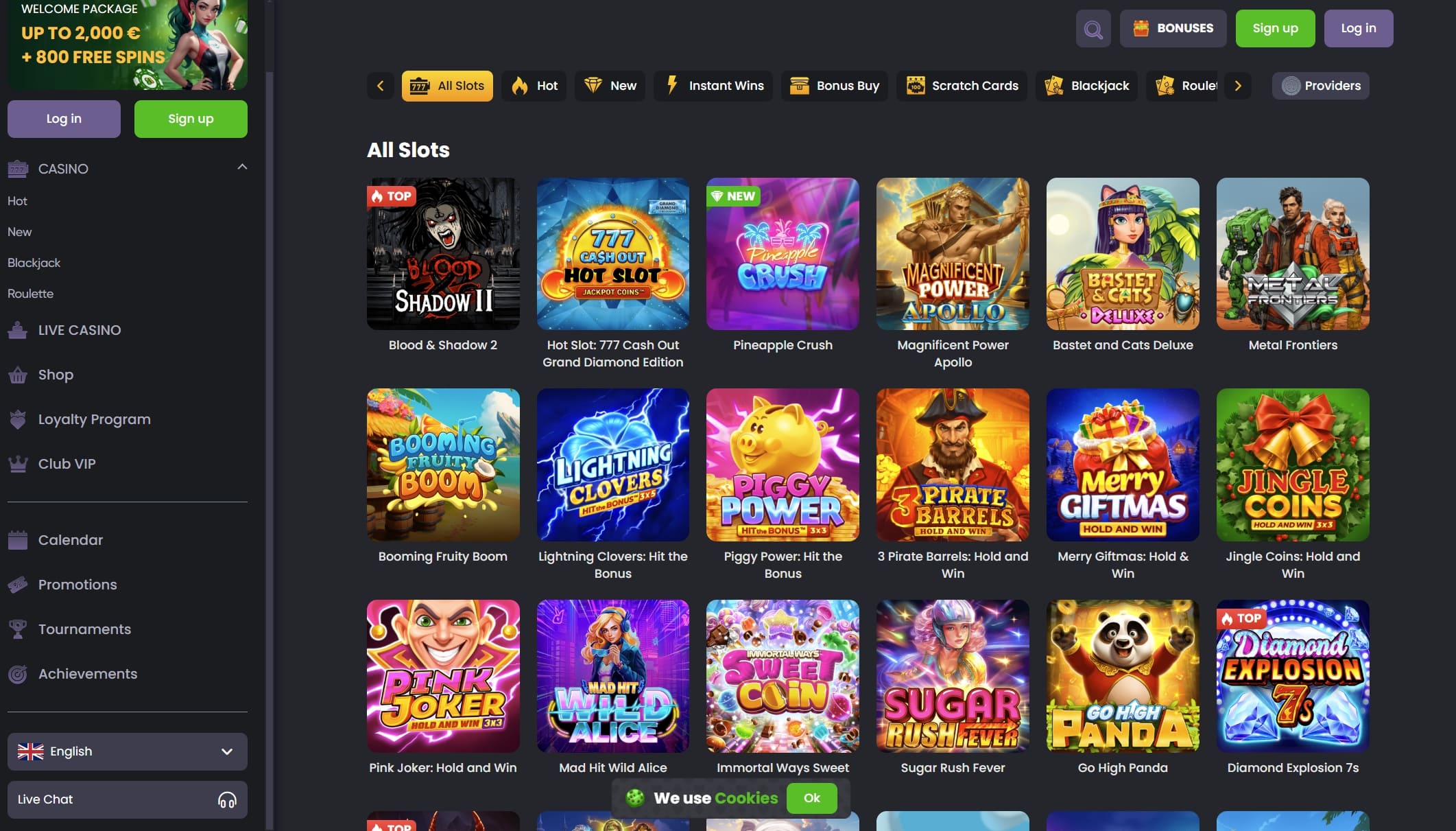Open the Shop basket icon
The image size is (1456, 831).
tap(18, 375)
